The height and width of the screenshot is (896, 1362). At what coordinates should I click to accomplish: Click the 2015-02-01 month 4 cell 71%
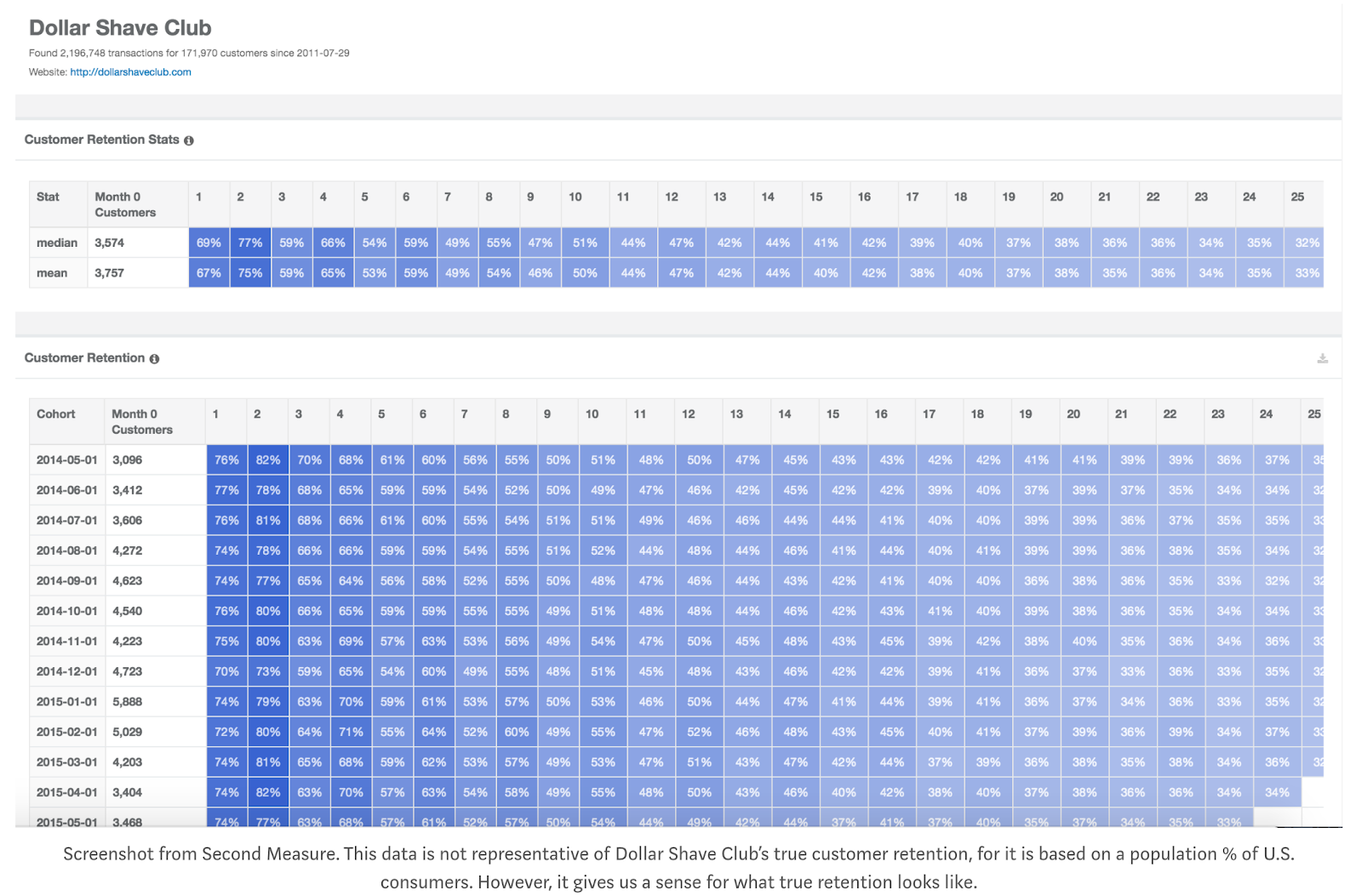pos(351,732)
